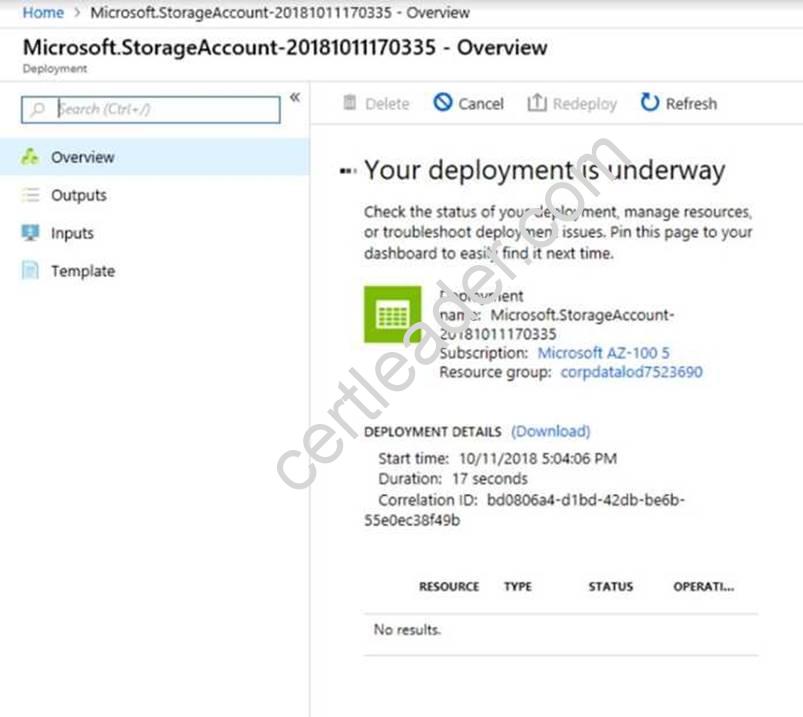
Task: Click the search magnifier icon
Action: (x=37, y=109)
